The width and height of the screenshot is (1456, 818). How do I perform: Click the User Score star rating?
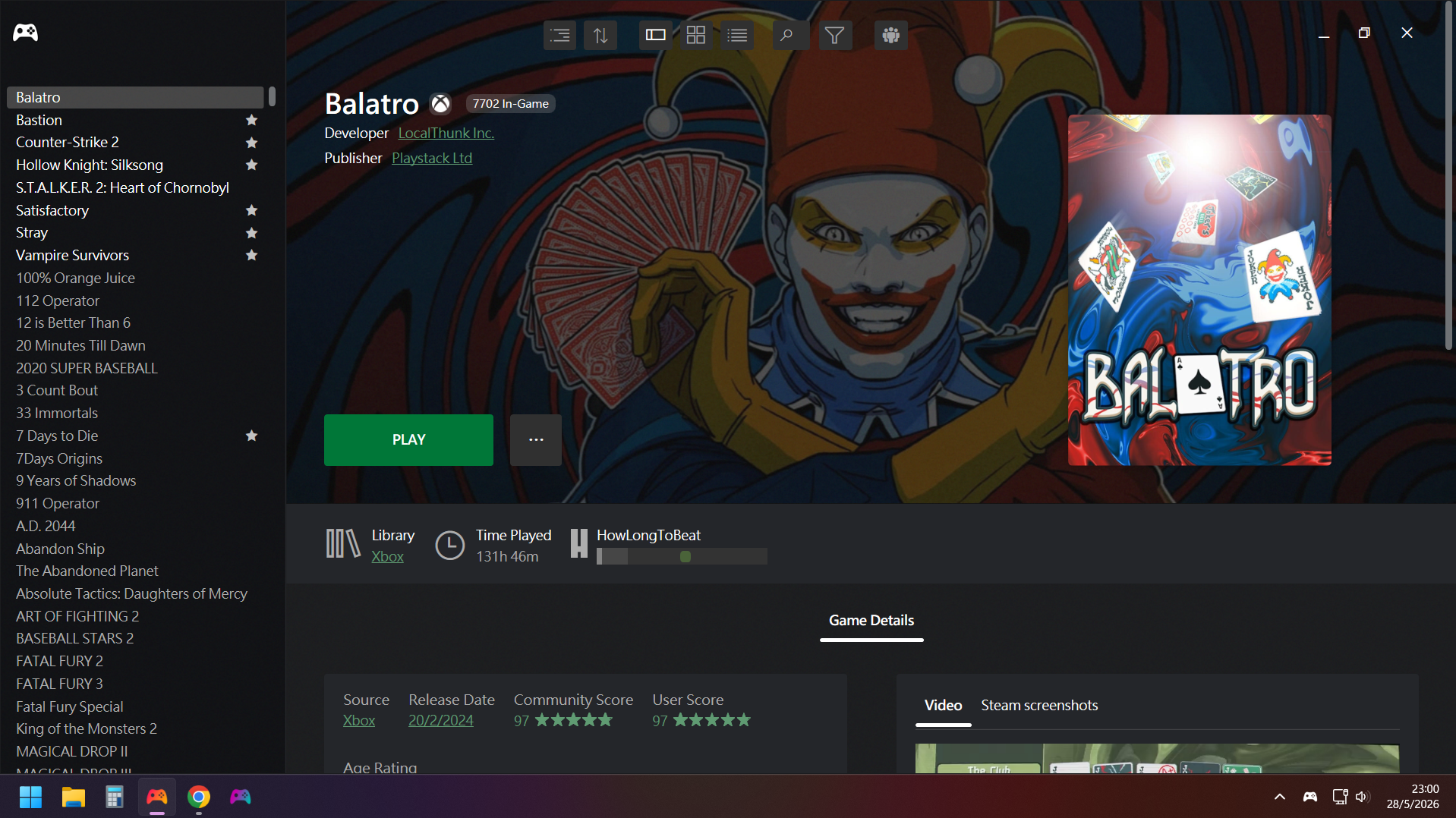click(x=712, y=720)
